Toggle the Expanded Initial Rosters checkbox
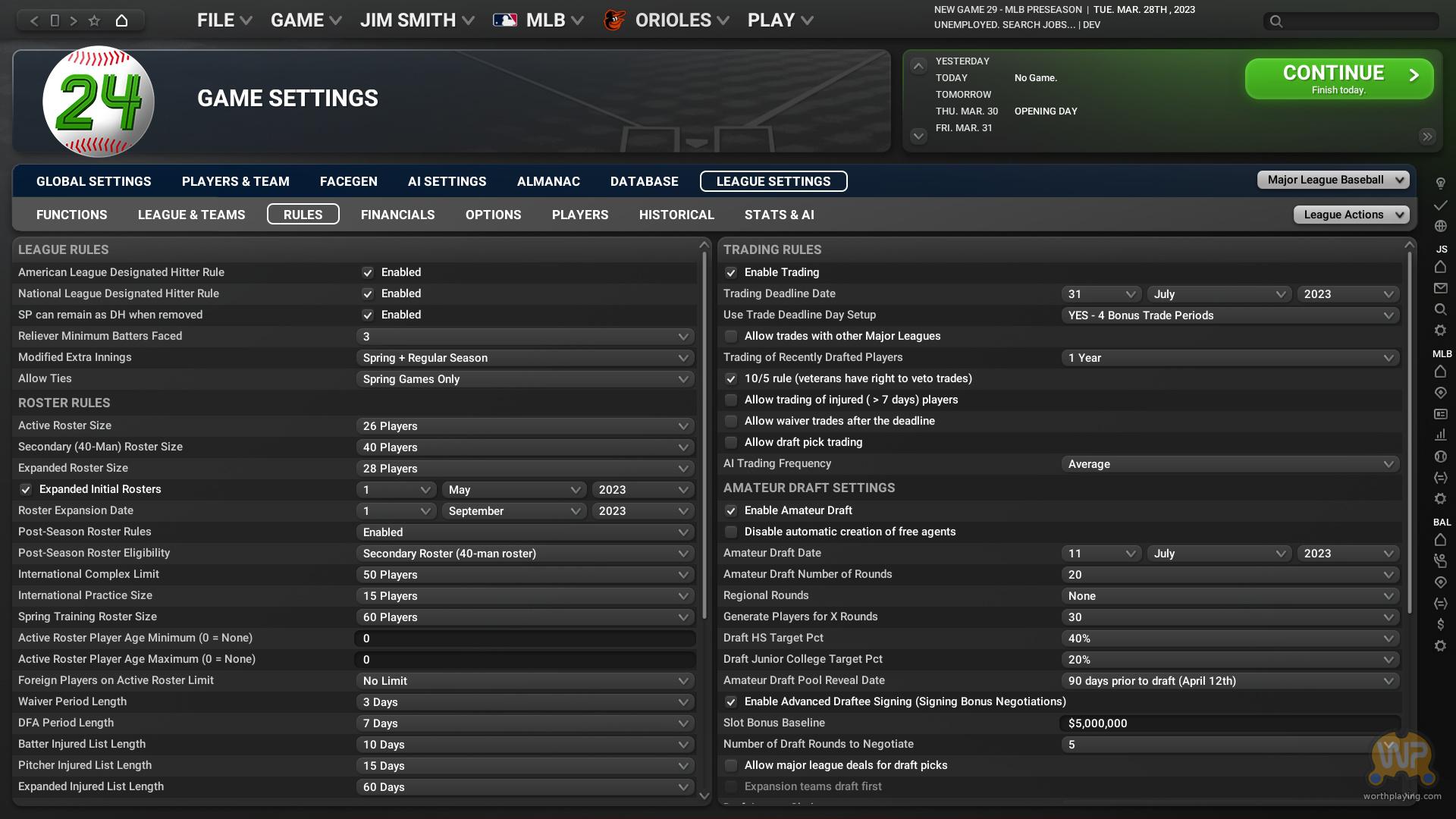Image resolution: width=1456 pixels, height=819 pixels. 26,489
